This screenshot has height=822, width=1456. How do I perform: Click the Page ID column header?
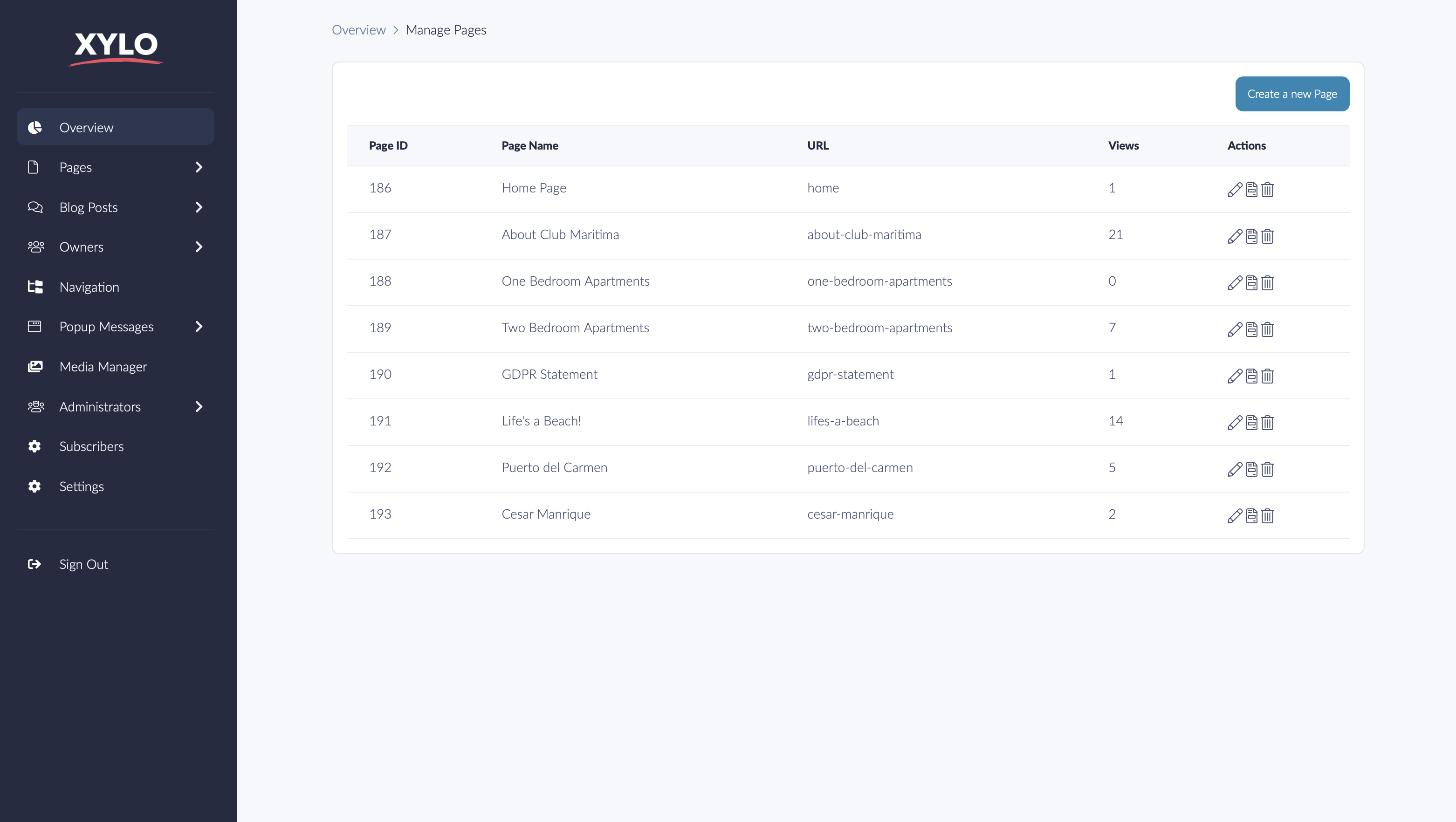pos(388,146)
